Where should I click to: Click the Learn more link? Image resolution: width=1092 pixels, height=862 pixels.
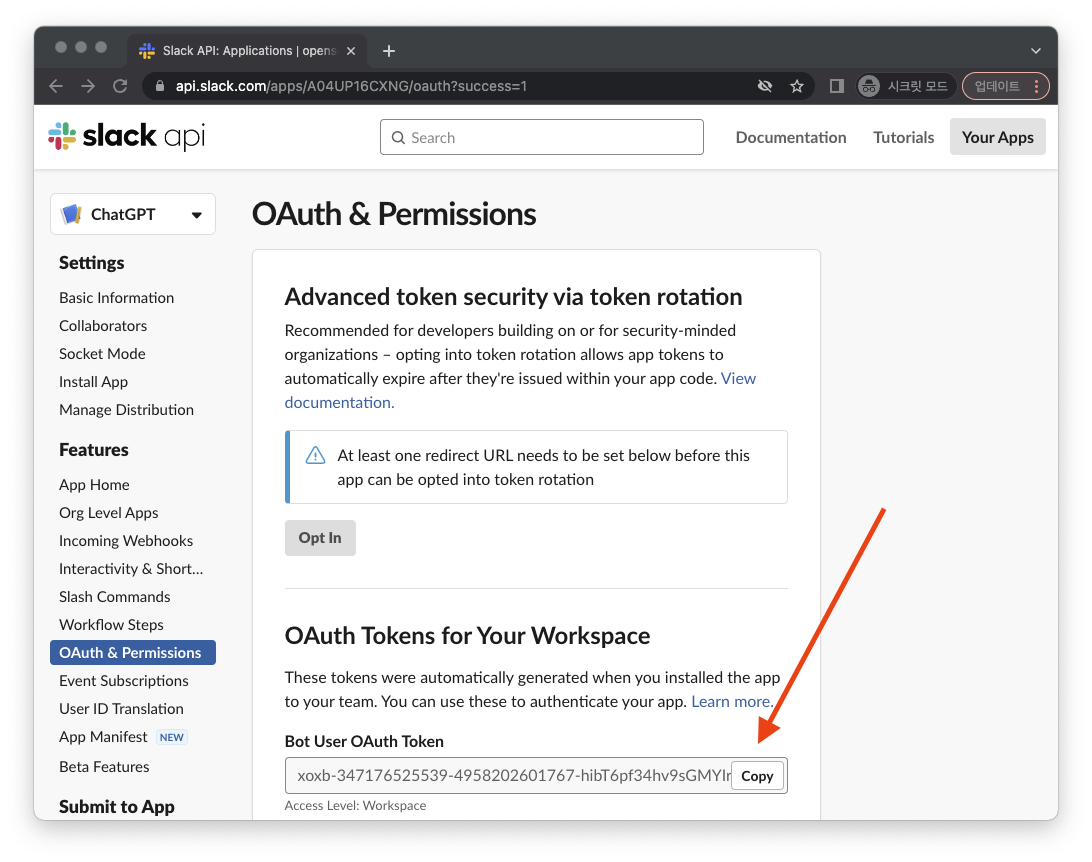click(x=732, y=701)
